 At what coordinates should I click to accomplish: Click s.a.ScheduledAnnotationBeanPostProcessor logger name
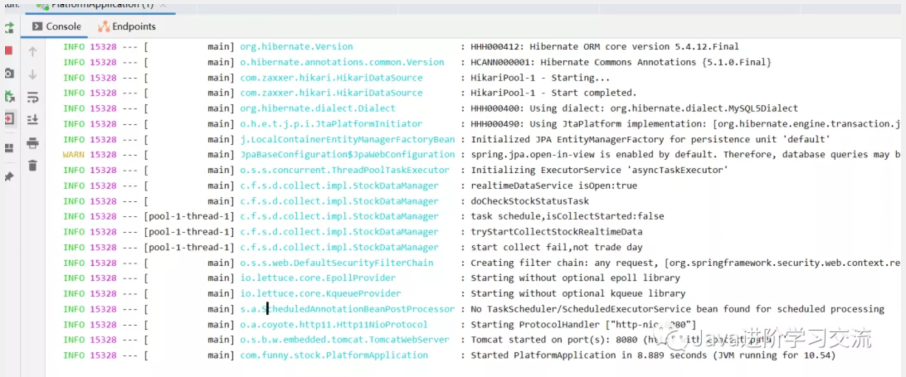coord(347,309)
